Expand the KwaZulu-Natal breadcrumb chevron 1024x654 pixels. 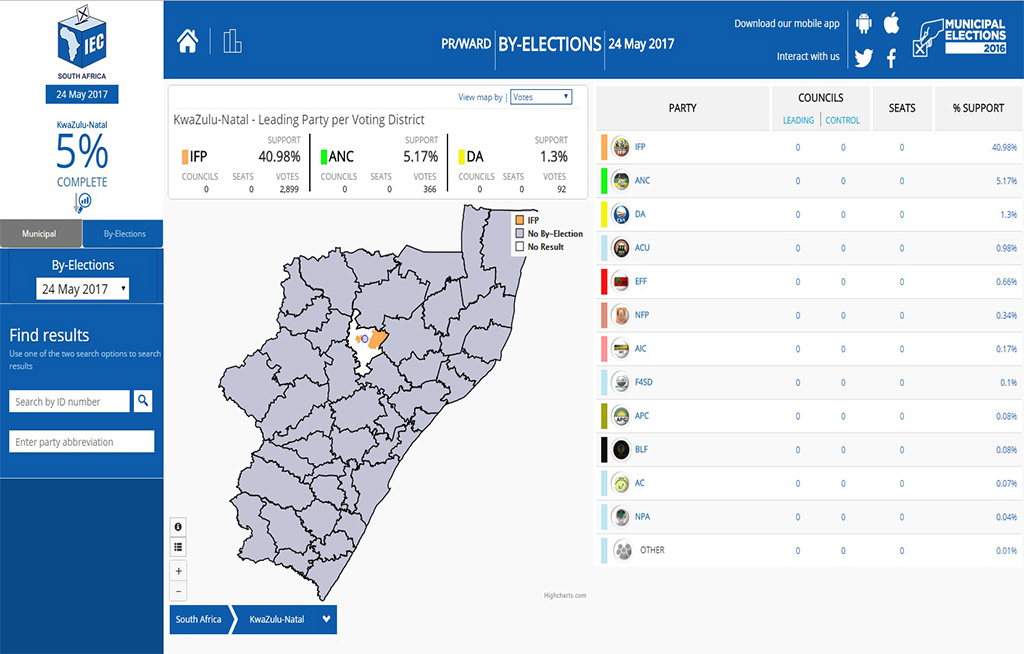click(326, 619)
